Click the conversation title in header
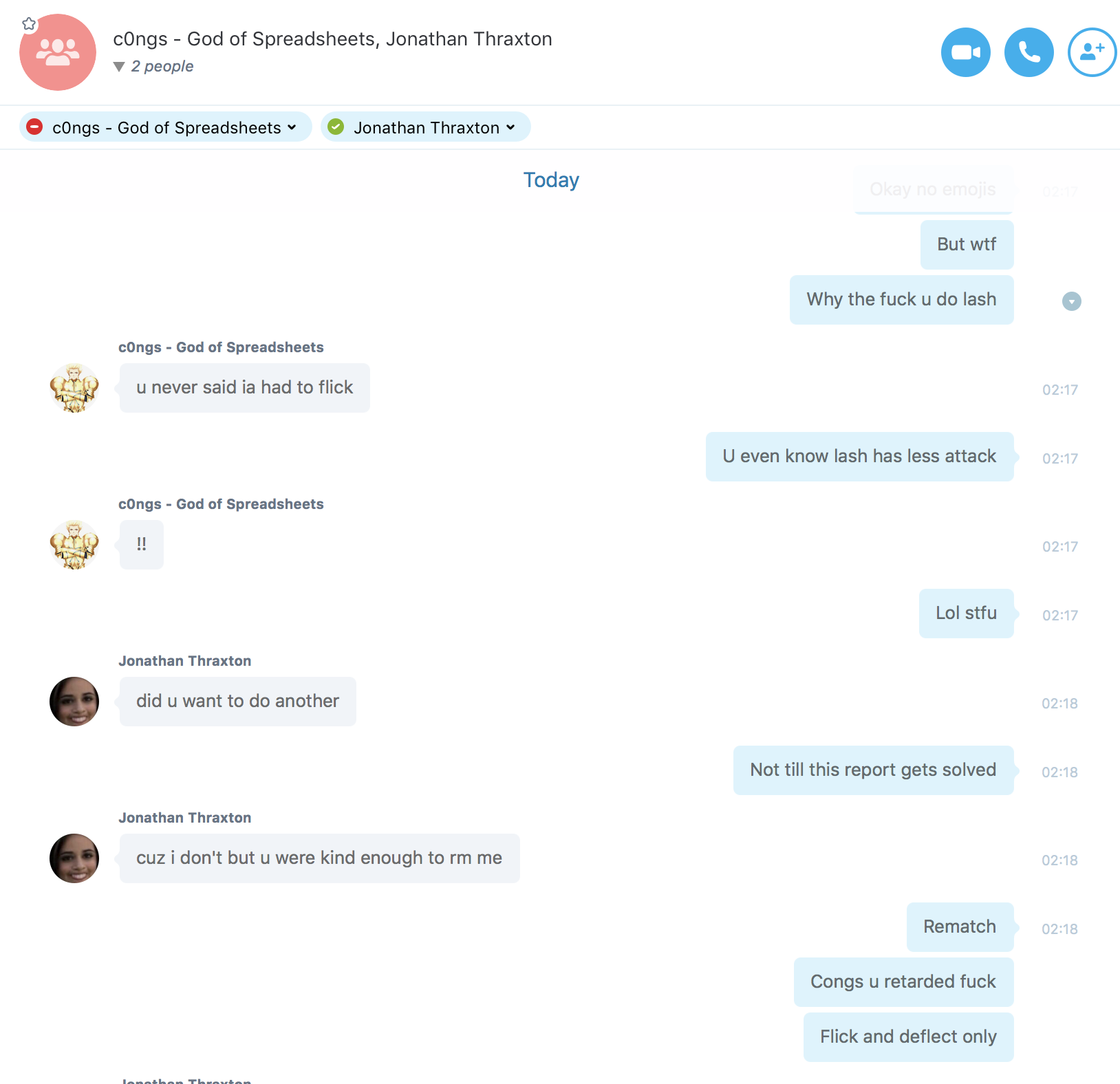The image size is (1120, 1084). click(x=332, y=39)
